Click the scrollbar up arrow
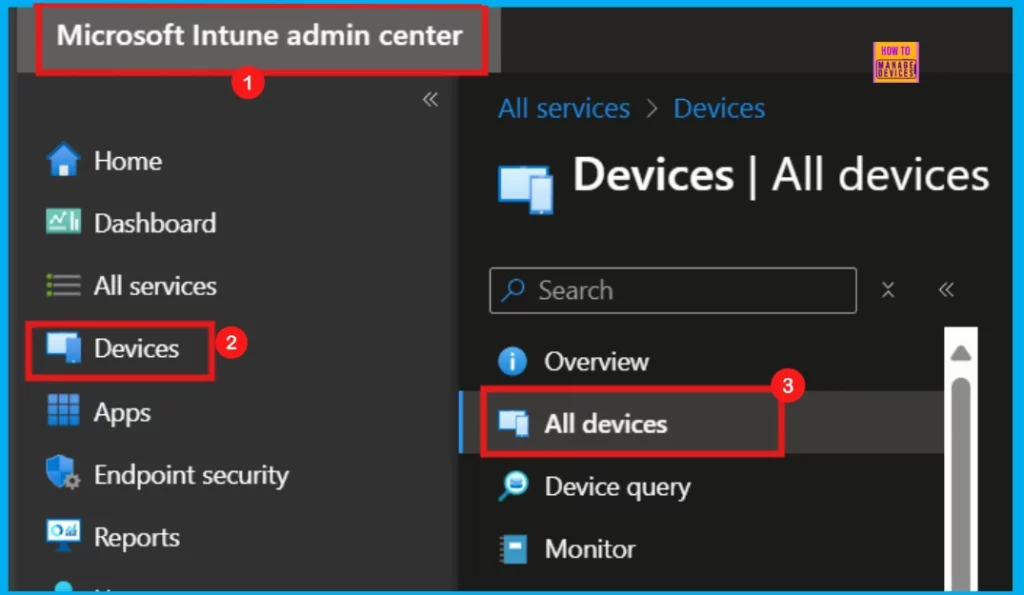Viewport: 1024px width, 595px height. pyautogui.click(x=961, y=353)
